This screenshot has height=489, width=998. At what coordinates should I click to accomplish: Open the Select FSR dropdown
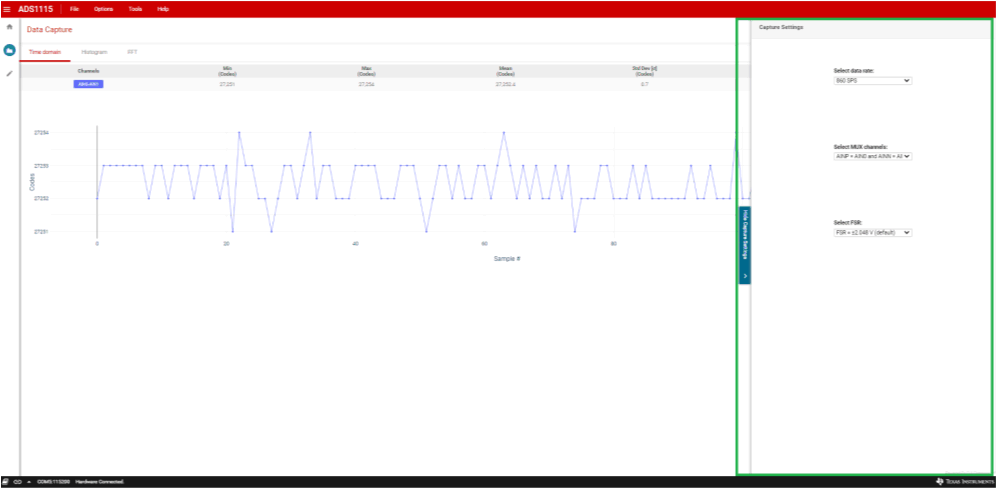click(872, 232)
